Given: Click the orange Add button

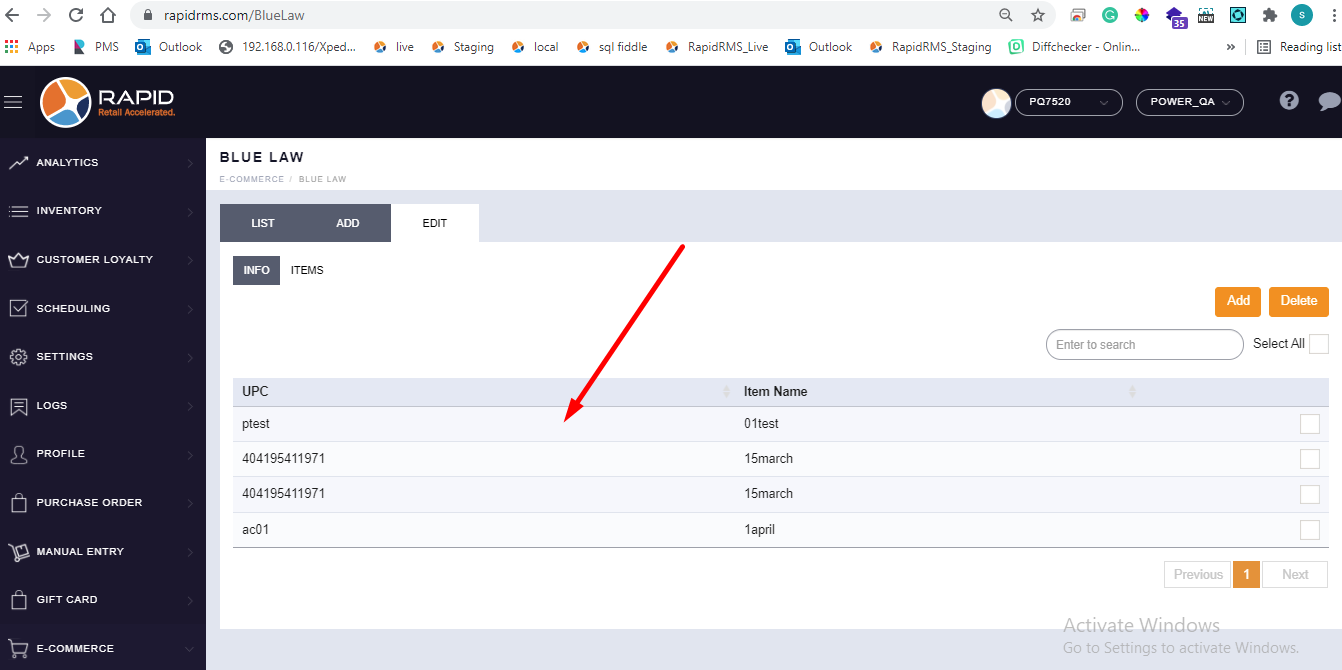Looking at the screenshot, I should point(1238,301).
